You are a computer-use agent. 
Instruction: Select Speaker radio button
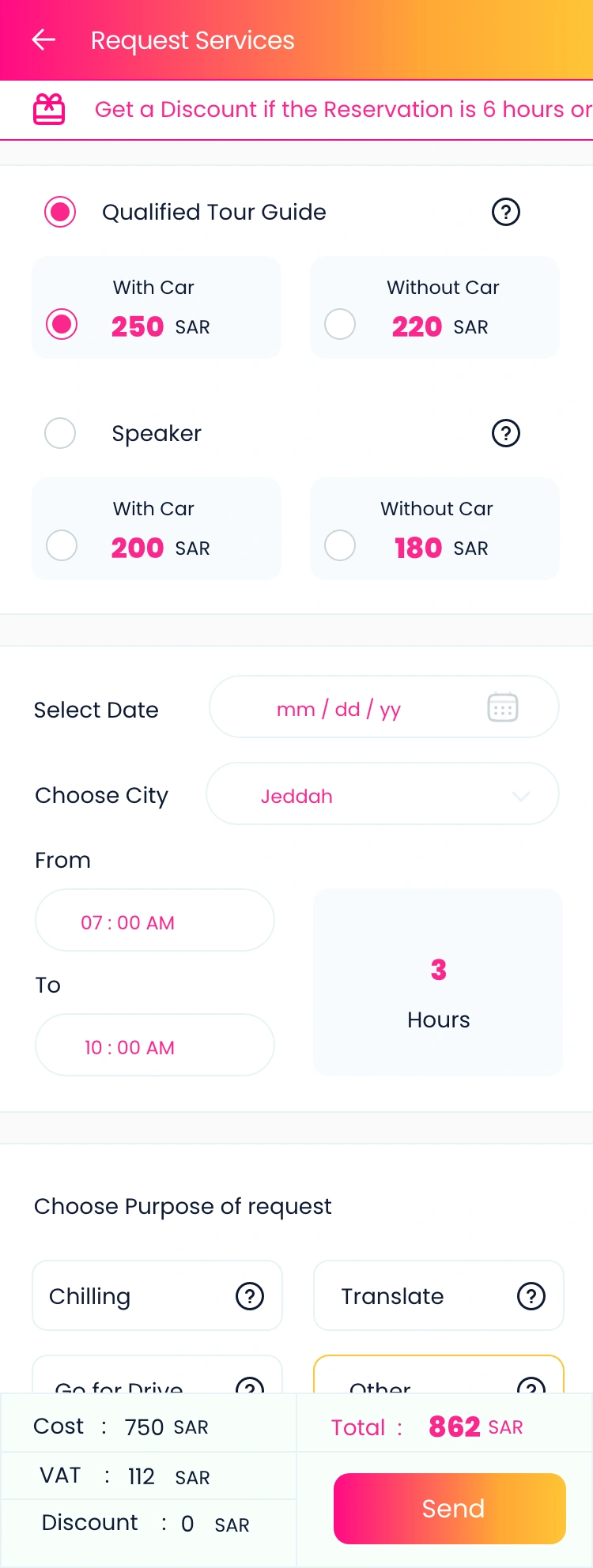pyautogui.click(x=60, y=433)
